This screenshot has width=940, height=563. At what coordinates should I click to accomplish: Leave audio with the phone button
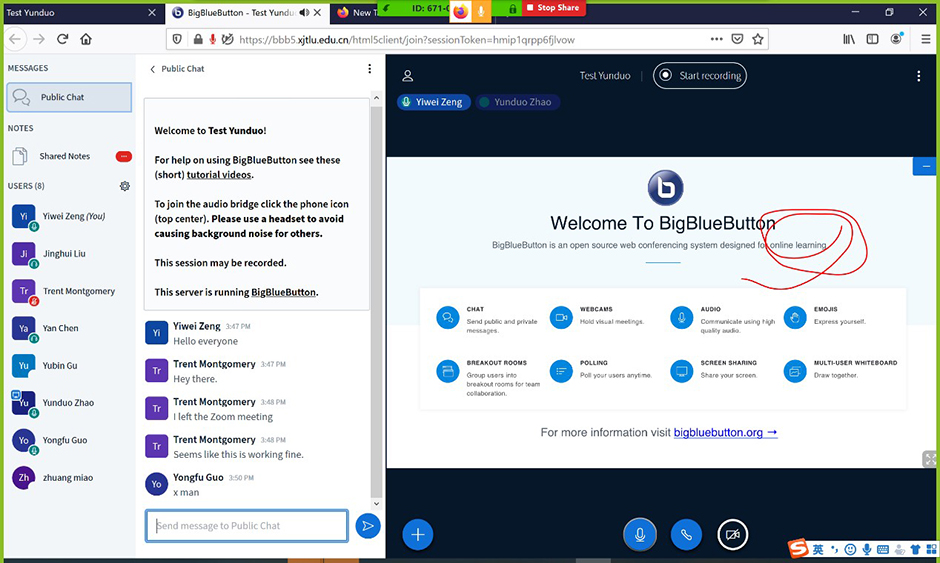click(x=686, y=534)
